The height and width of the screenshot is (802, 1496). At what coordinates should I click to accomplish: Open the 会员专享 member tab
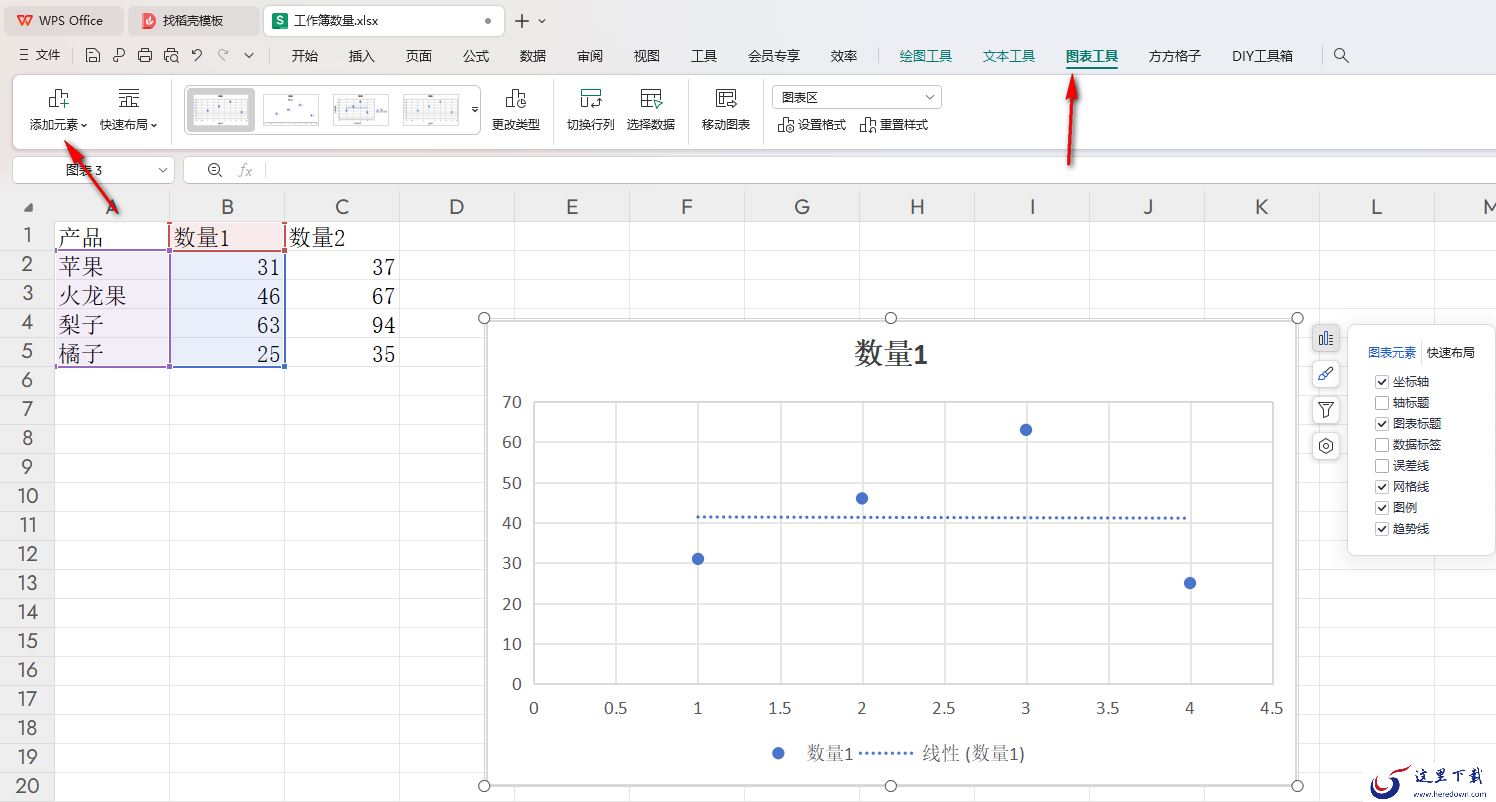[x=774, y=56]
